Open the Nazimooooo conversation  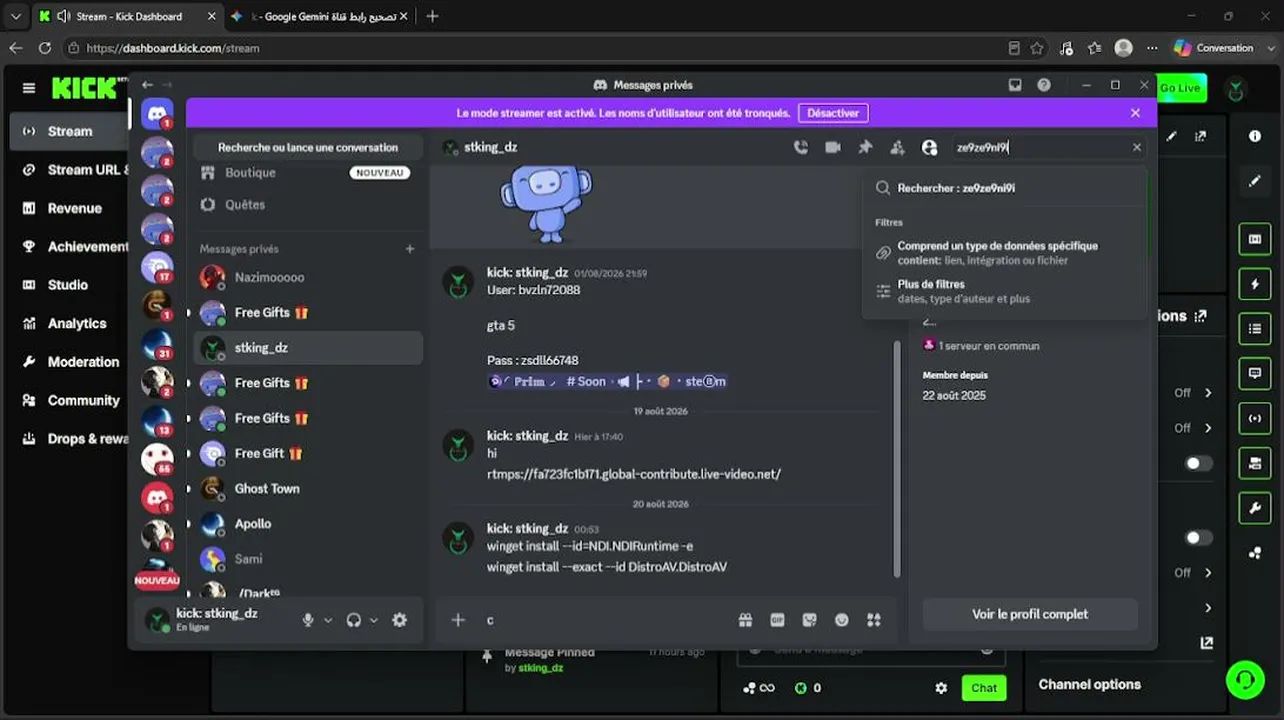307,277
